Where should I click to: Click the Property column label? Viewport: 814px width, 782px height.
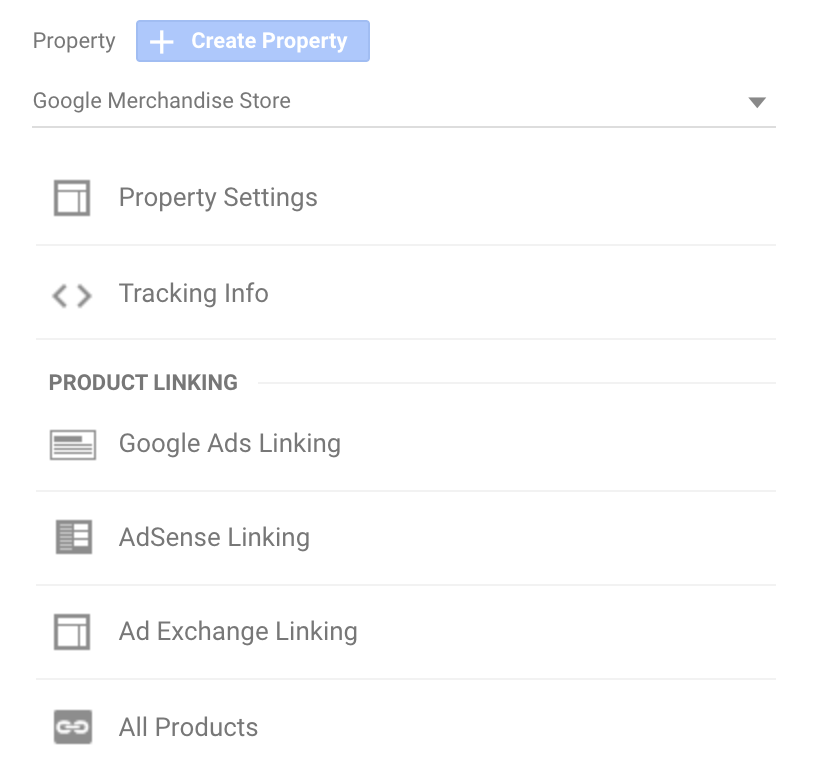pyautogui.click(x=74, y=42)
